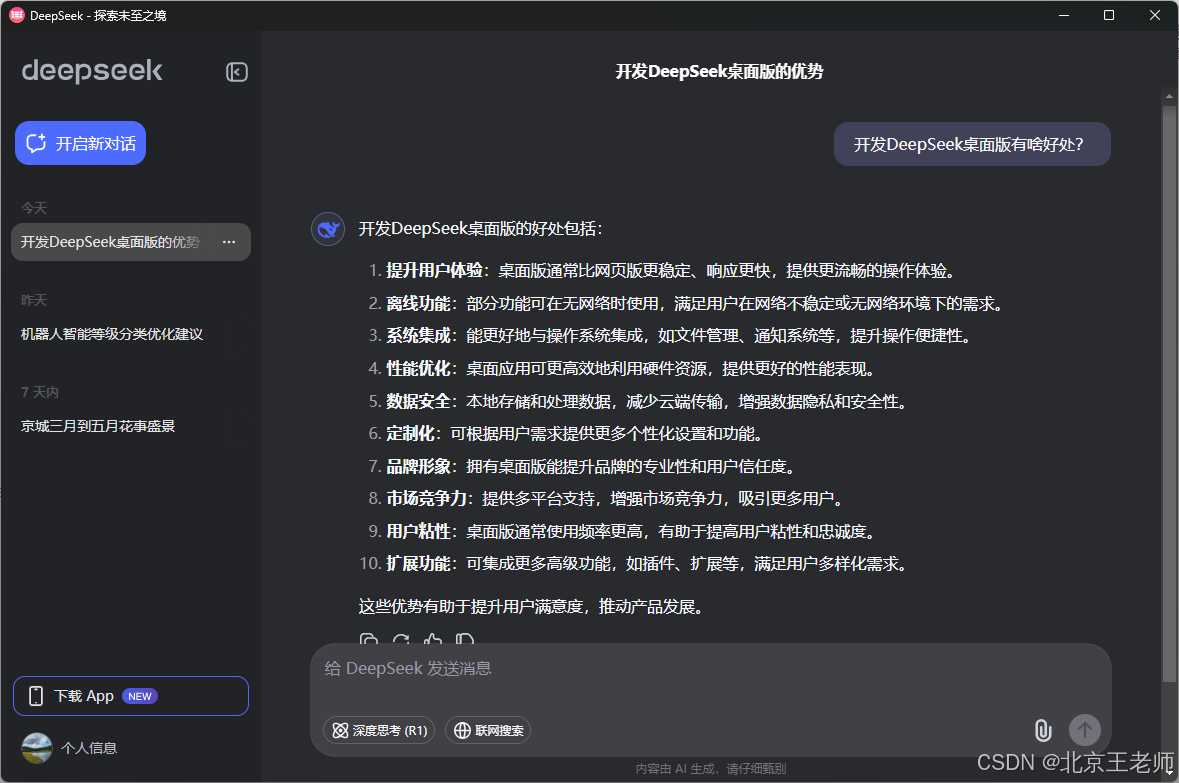Dislike the response with the thumbs-down icon
This screenshot has height=783, width=1179.
tap(465, 639)
